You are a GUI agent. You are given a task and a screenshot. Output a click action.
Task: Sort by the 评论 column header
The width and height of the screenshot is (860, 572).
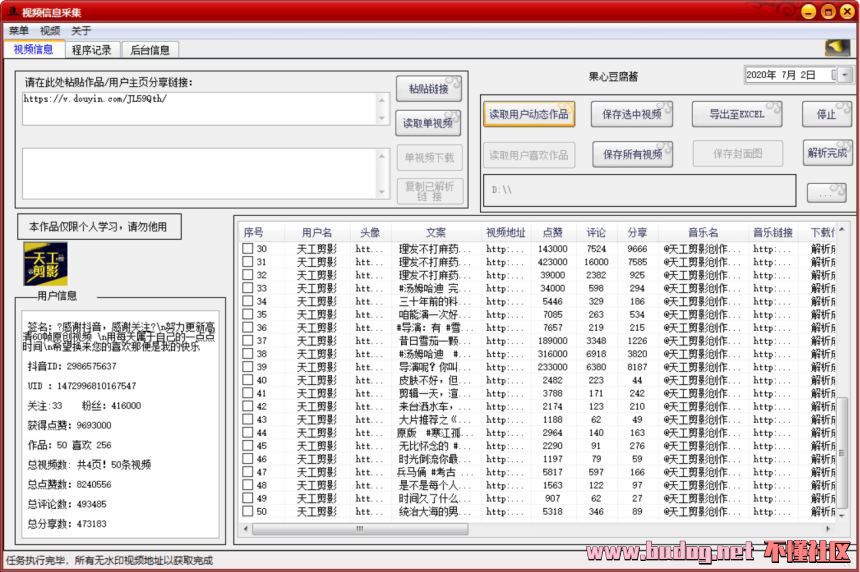pos(596,233)
